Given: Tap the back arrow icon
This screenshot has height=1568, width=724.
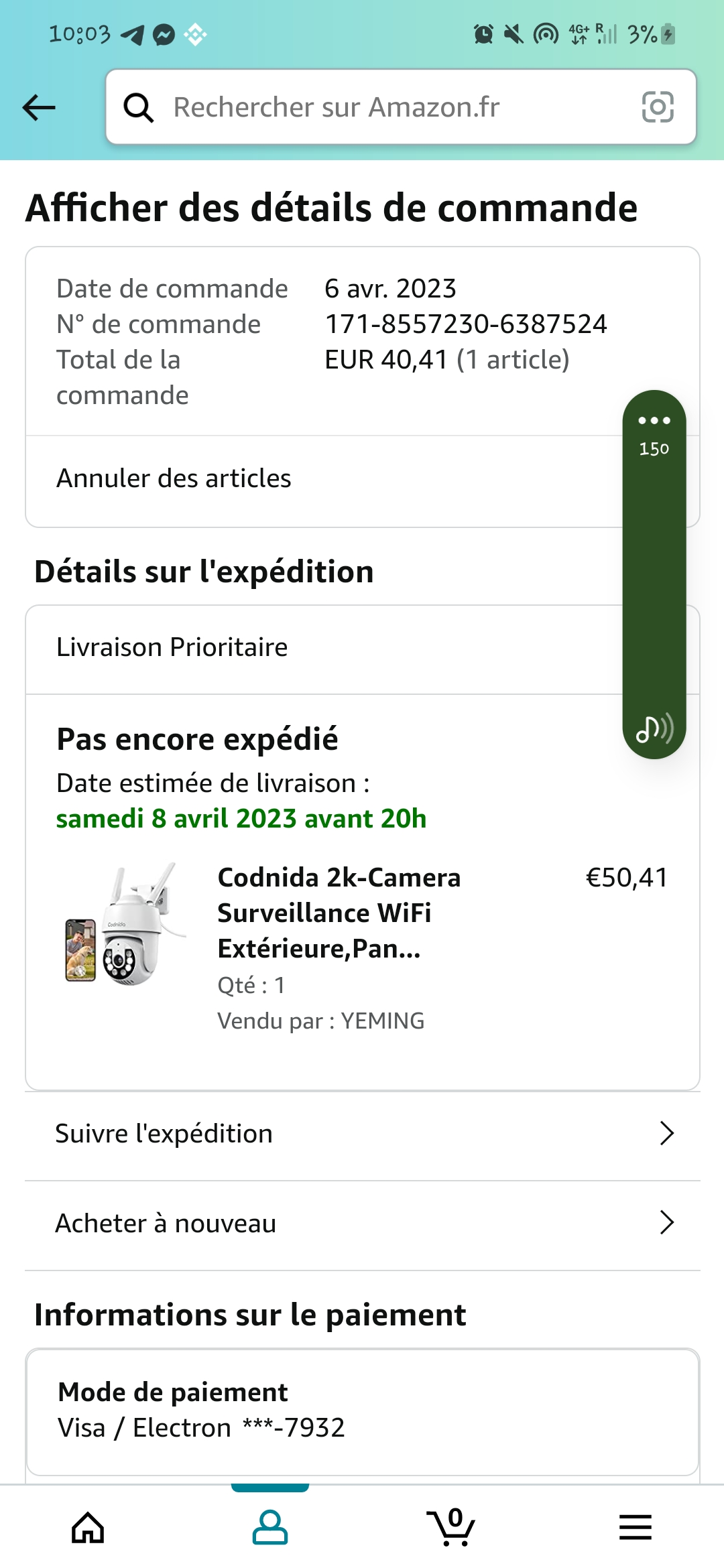Looking at the screenshot, I should 39,107.
